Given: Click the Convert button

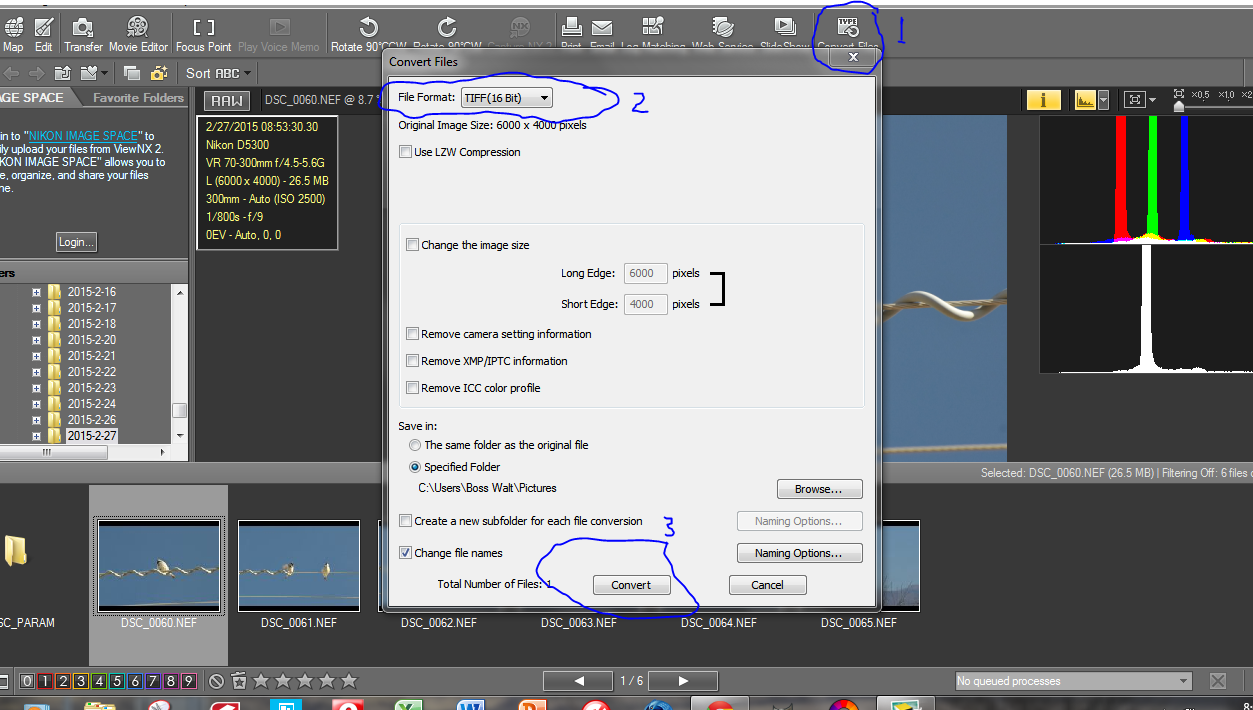Looking at the screenshot, I should click(631, 585).
